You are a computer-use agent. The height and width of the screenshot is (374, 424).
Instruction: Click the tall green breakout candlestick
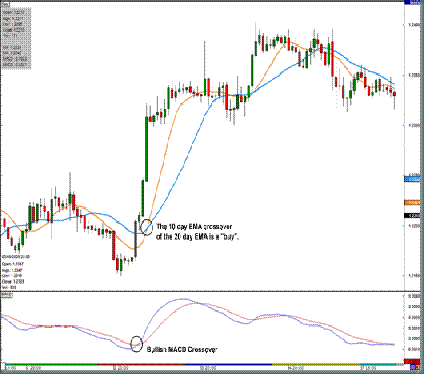(x=146, y=149)
